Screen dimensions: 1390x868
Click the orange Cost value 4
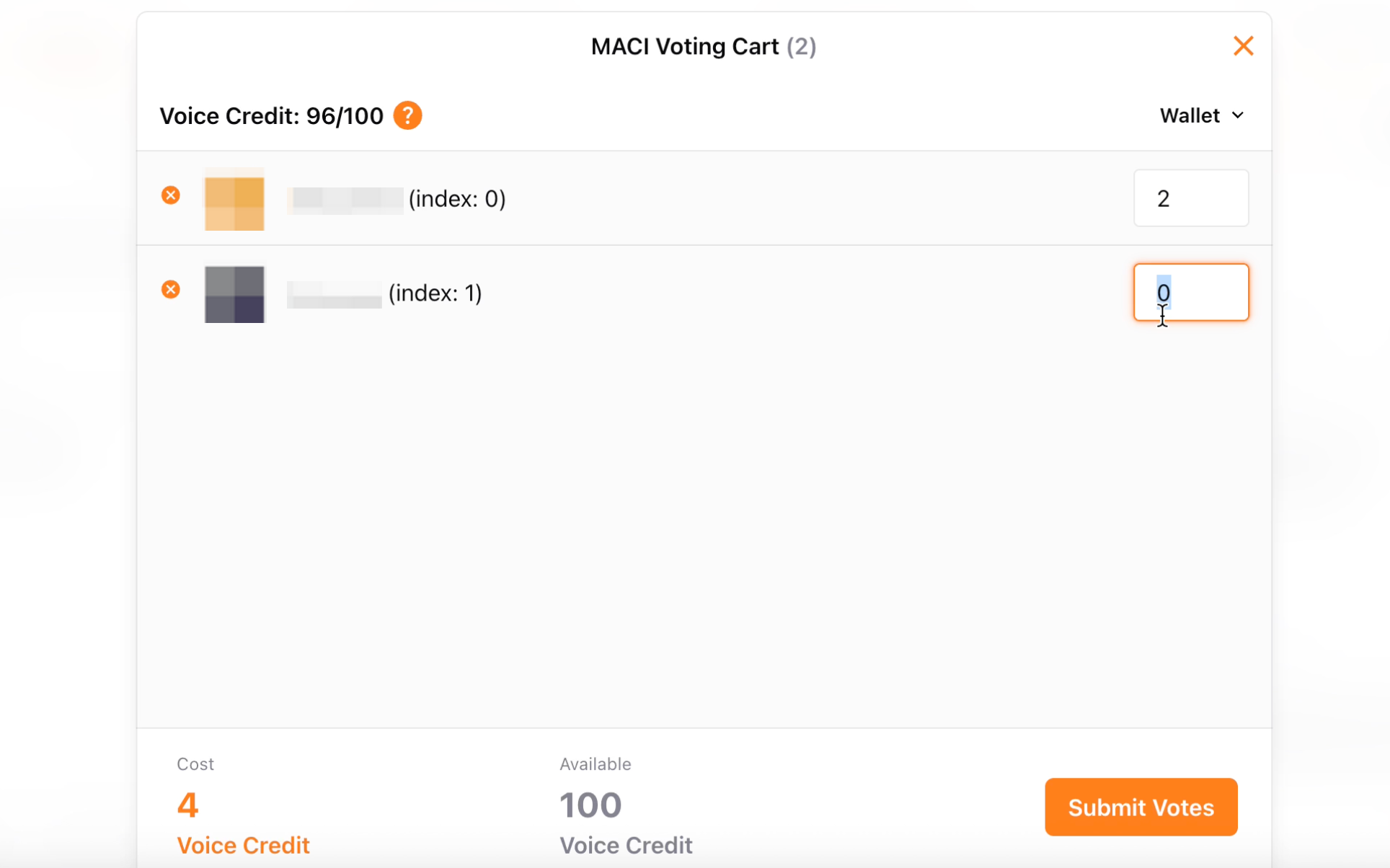coord(187,805)
